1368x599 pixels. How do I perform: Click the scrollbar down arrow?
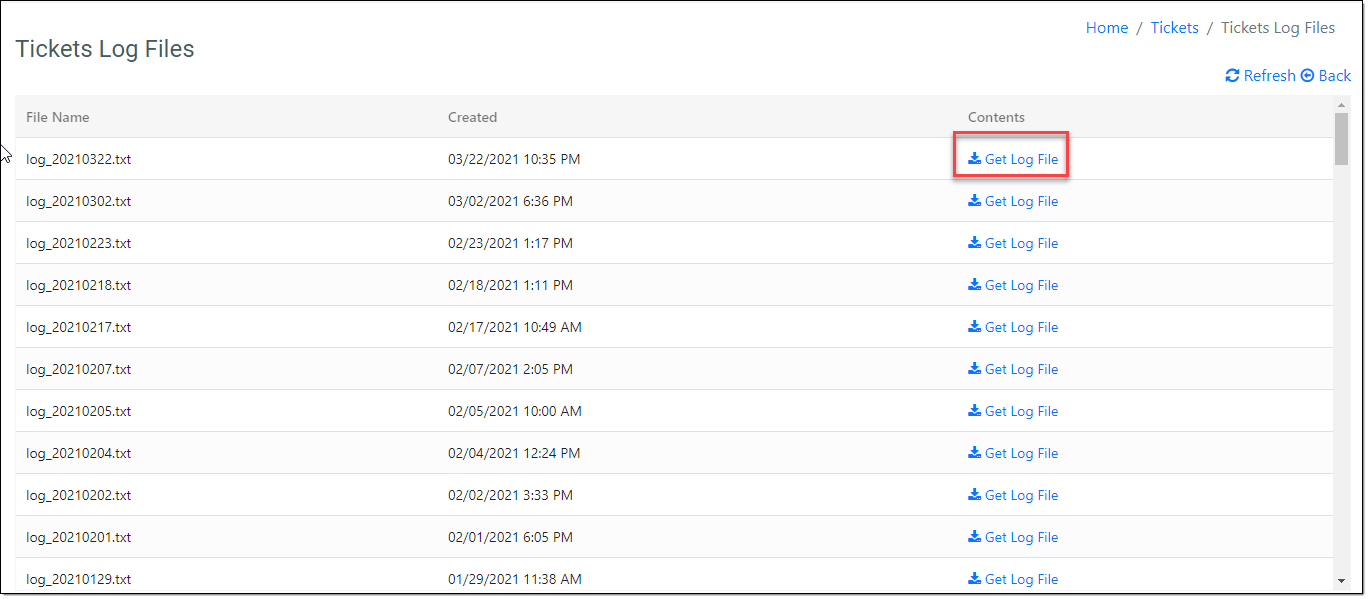pos(1341,580)
